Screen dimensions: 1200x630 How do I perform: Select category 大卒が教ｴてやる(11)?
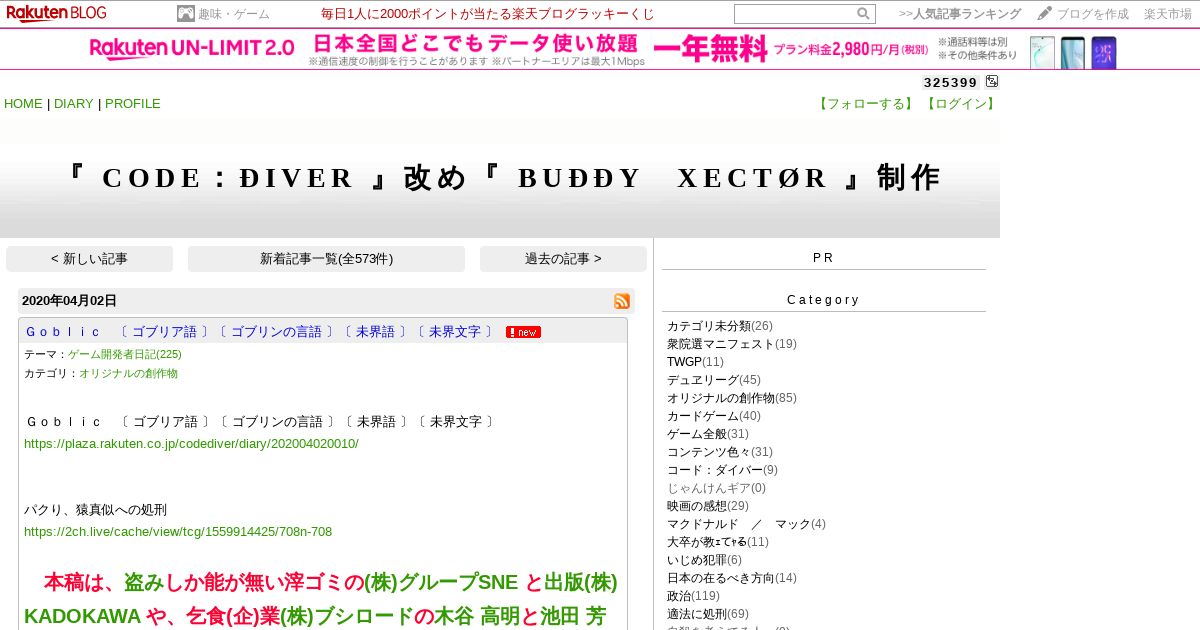click(x=718, y=542)
